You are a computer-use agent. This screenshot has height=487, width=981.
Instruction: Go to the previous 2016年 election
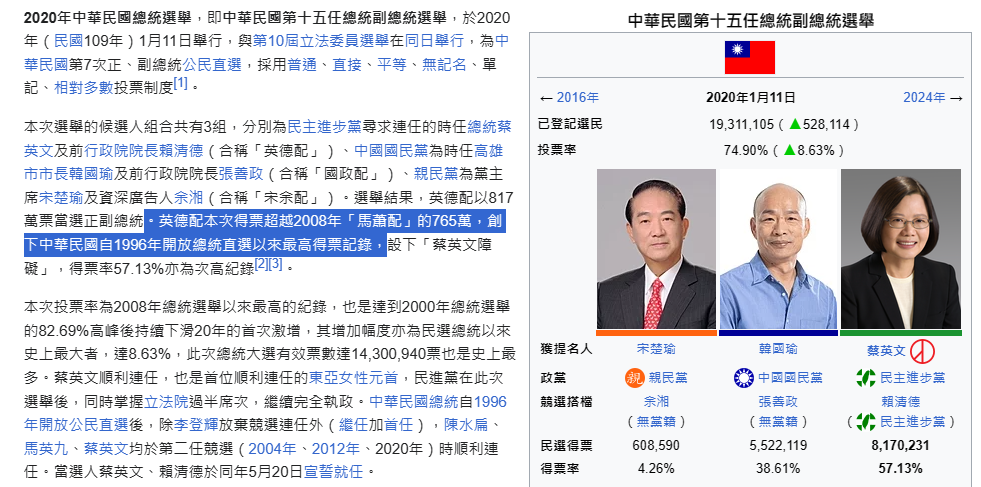[x=577, y=98]
